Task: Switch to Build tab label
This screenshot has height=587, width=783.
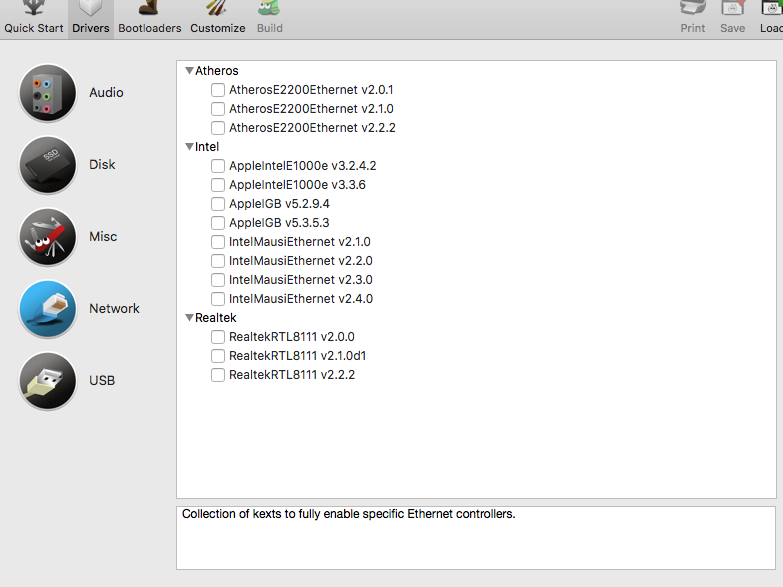Action: coord(270,28)
